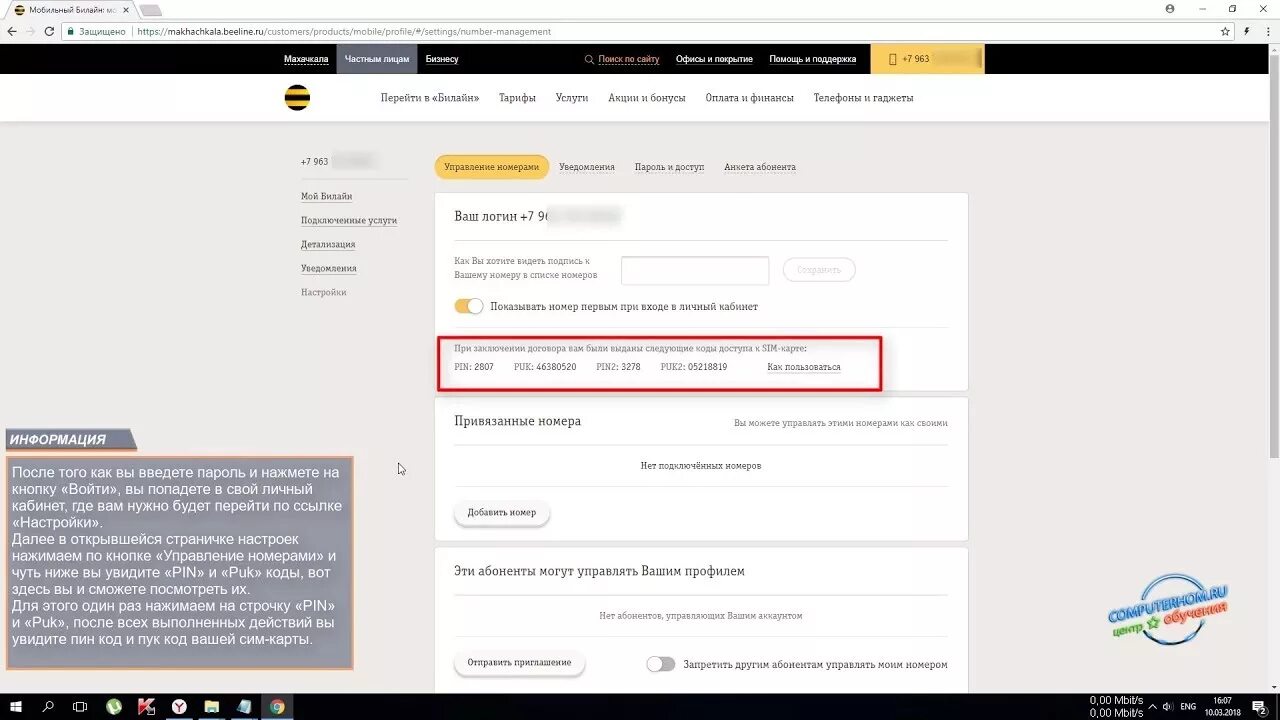Open File Explorer from the taskbar
The width and height of the screenshot is (1280, 720).
point(211,706)
